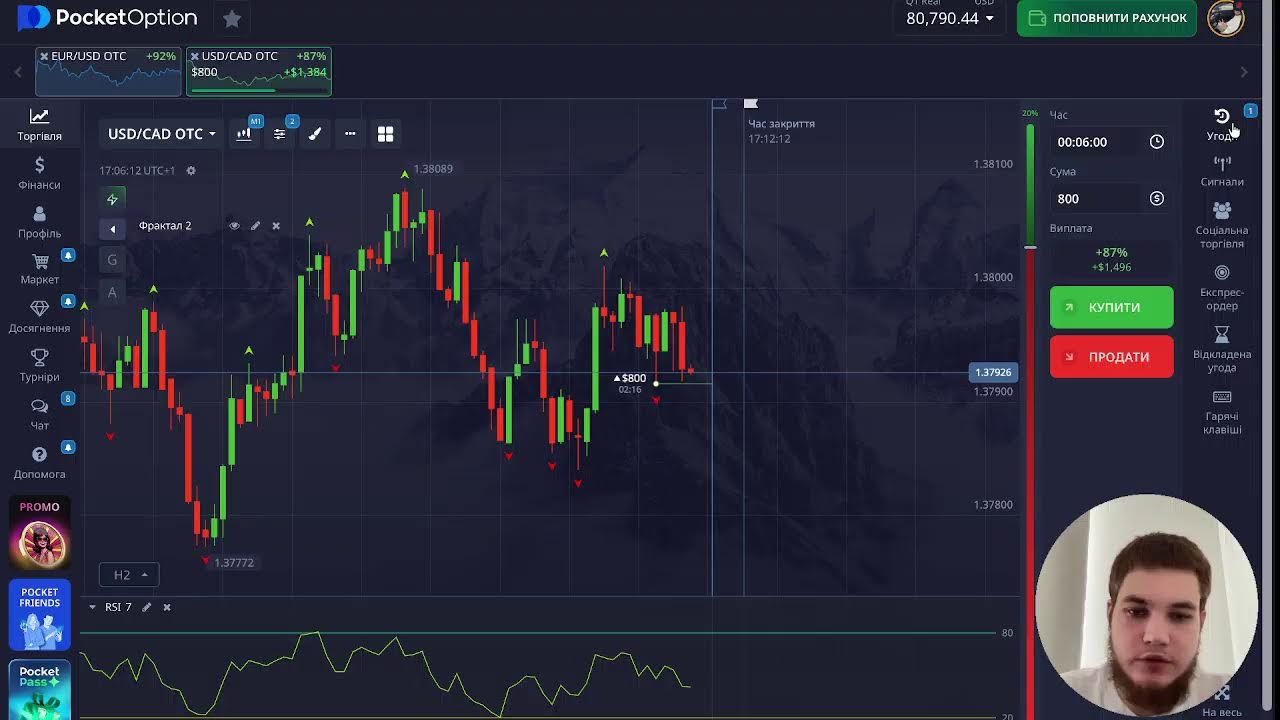The height and width of the screenshot is (720, 1280).
Task: Open Соціальна торгівля panel
Action: [1222, 225]
